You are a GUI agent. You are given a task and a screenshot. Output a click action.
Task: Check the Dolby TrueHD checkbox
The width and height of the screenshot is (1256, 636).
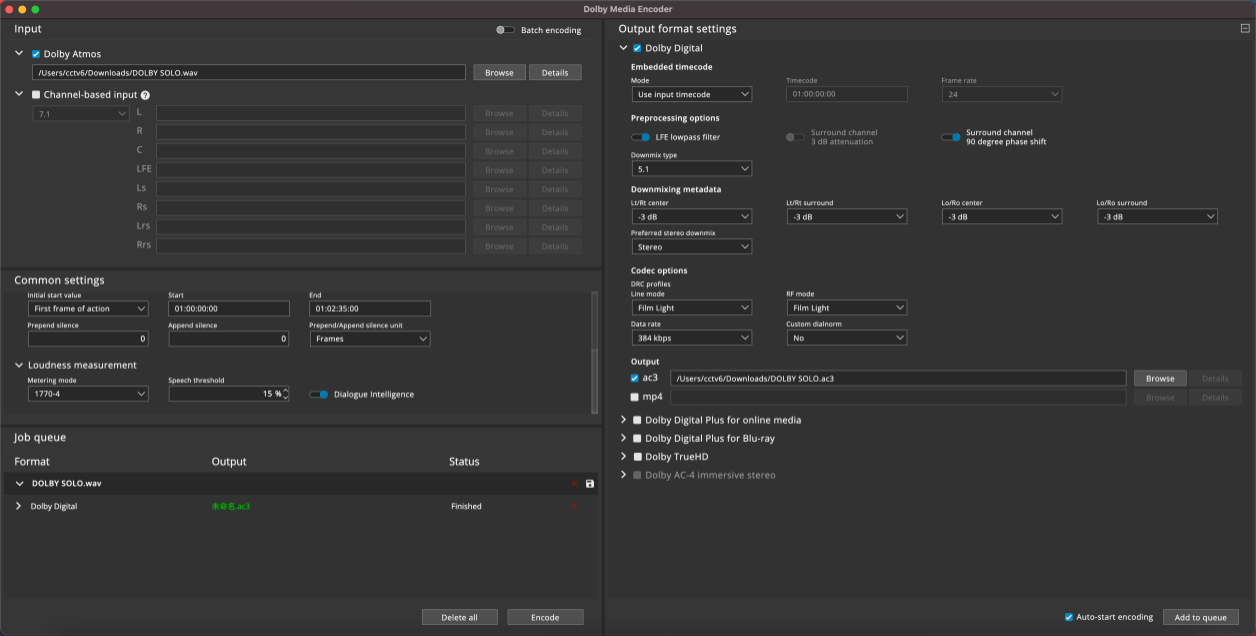pyautogui.click(x=637, y=457)
